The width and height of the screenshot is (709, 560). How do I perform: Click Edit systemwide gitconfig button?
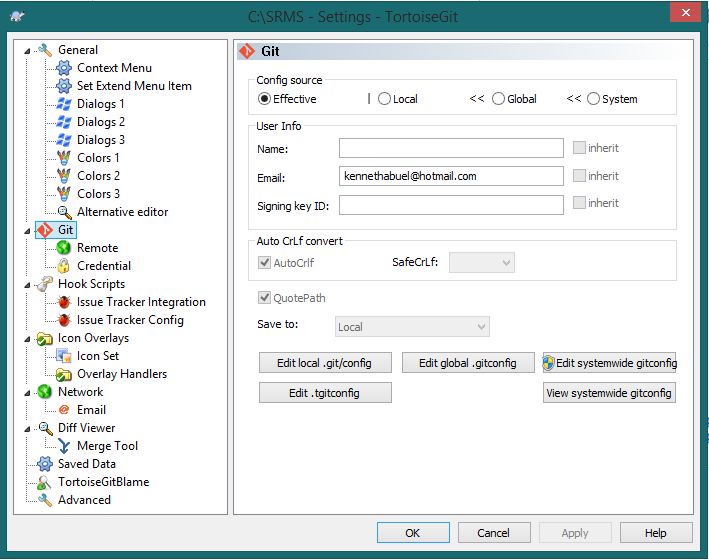coord(609,363)
